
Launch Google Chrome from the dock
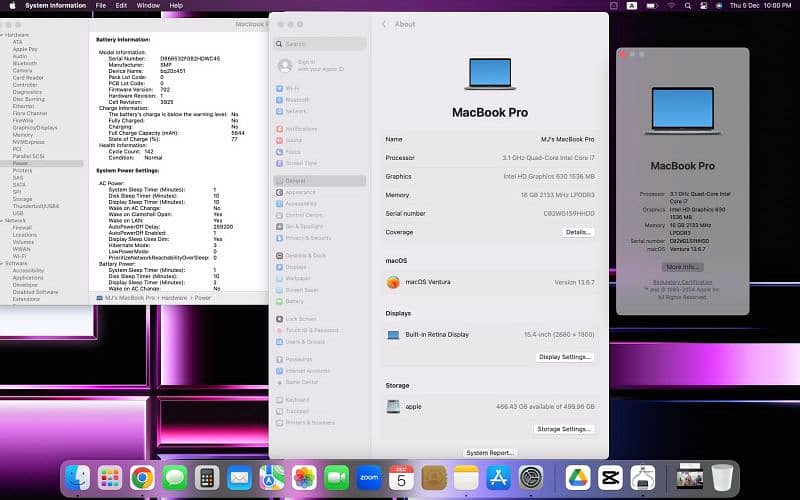[x=142, y=478]
